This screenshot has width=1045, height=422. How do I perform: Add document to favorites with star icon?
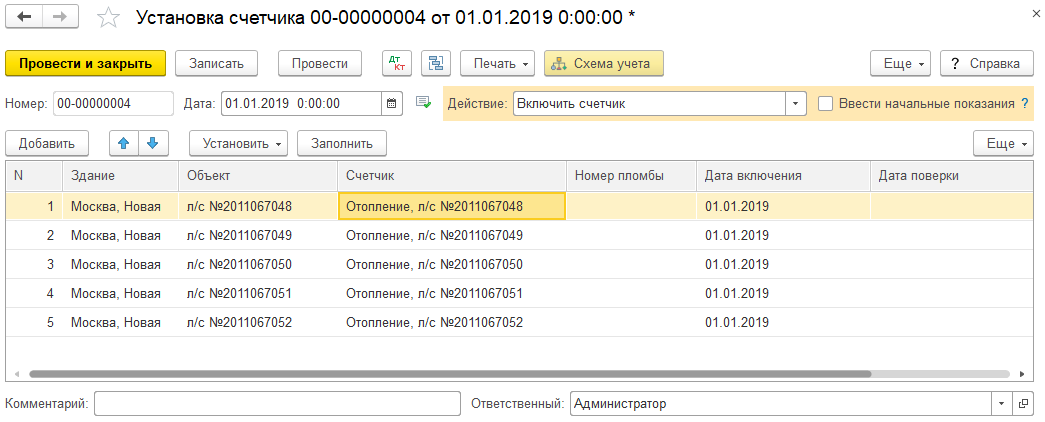pos(110,18)
